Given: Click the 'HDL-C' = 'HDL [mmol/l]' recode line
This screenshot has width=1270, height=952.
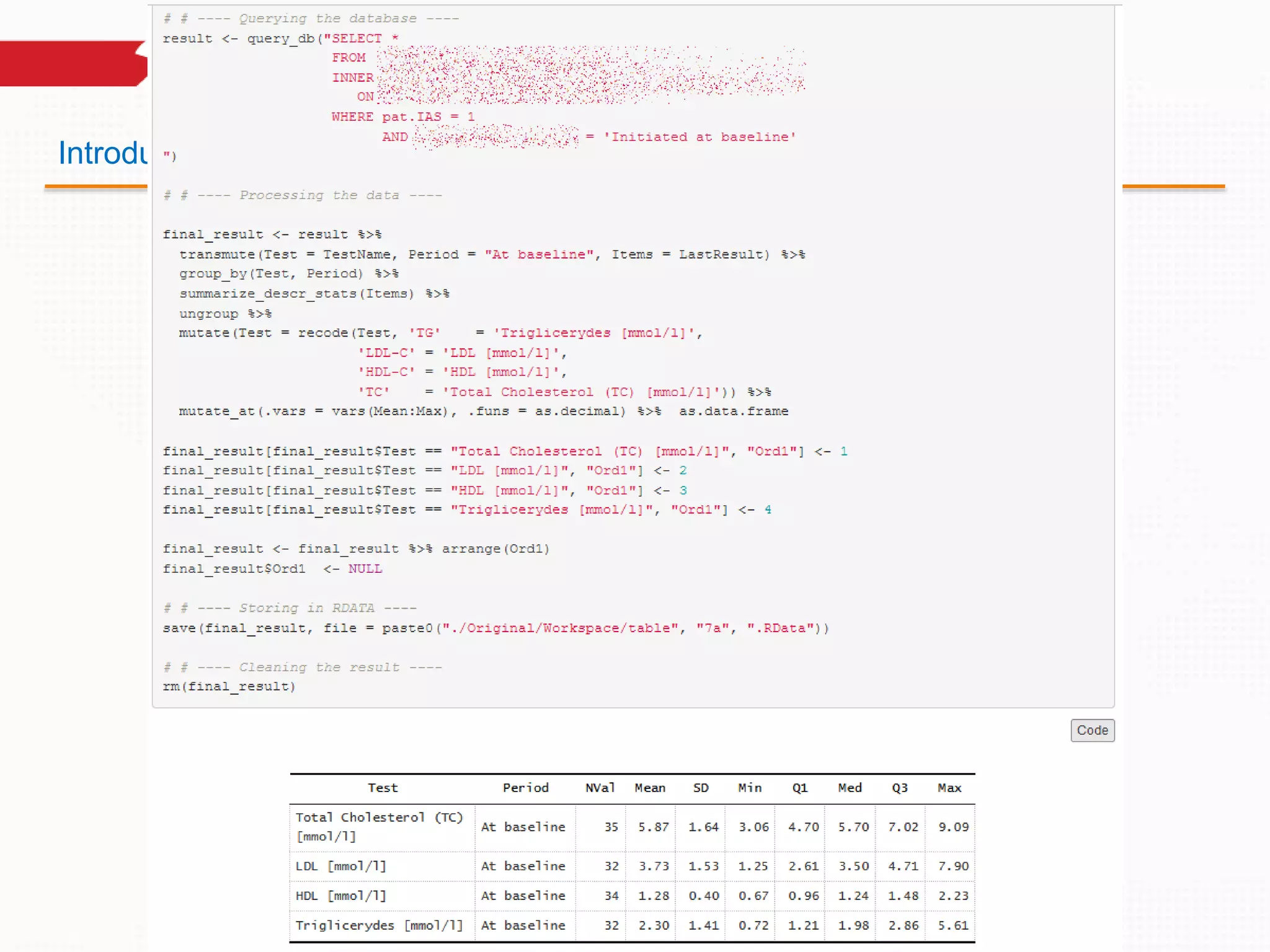Looking at the screenshot, I should tap(463, 372).
